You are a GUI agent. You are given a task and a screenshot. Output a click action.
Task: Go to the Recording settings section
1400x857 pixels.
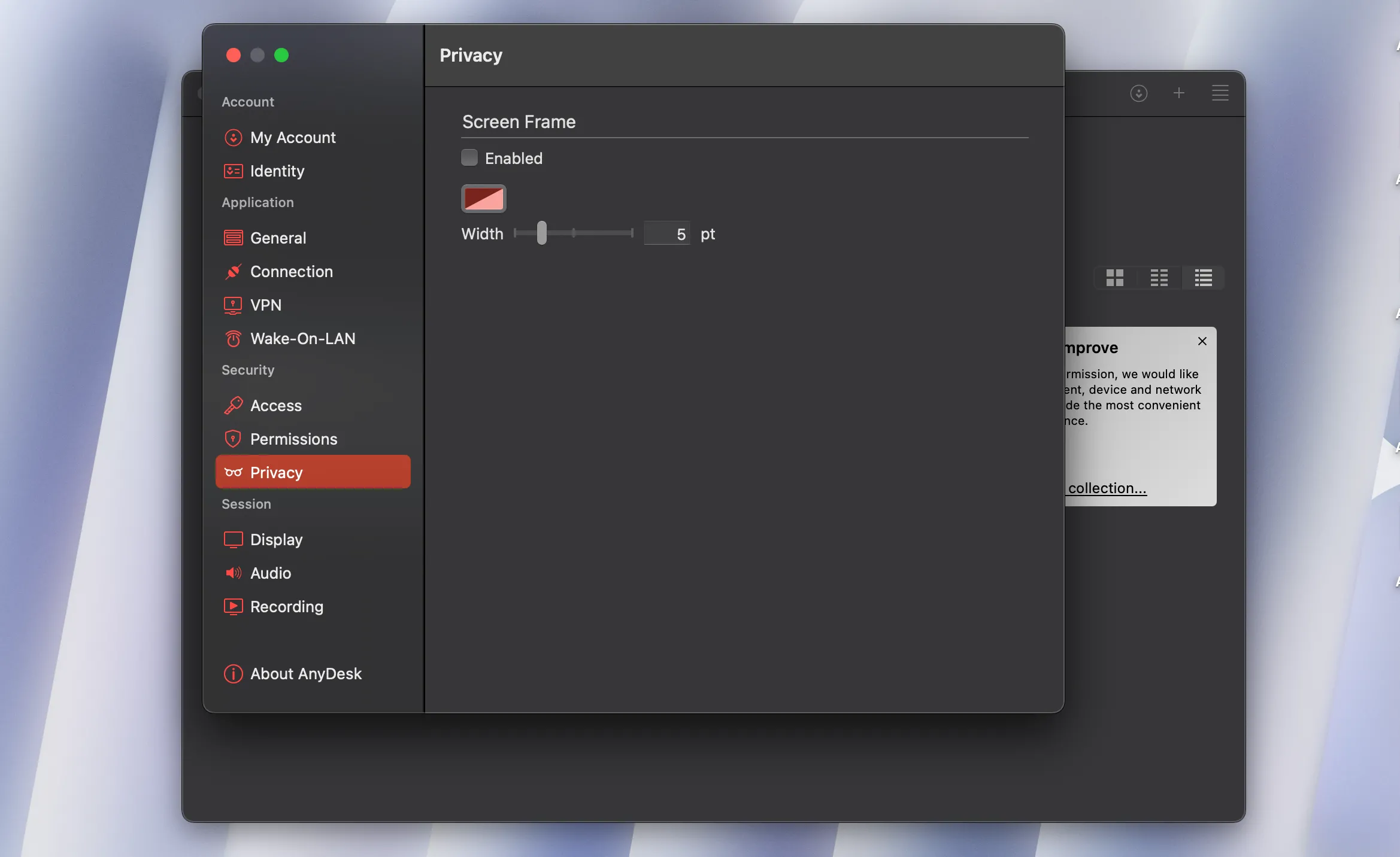[286, 607]
